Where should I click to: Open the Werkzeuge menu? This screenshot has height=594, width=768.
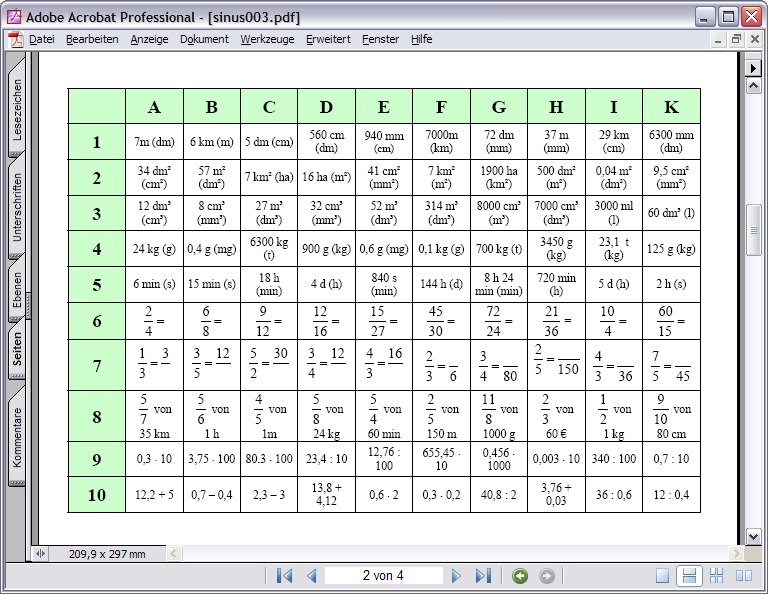pyautogui.click(x=267, y=39)
